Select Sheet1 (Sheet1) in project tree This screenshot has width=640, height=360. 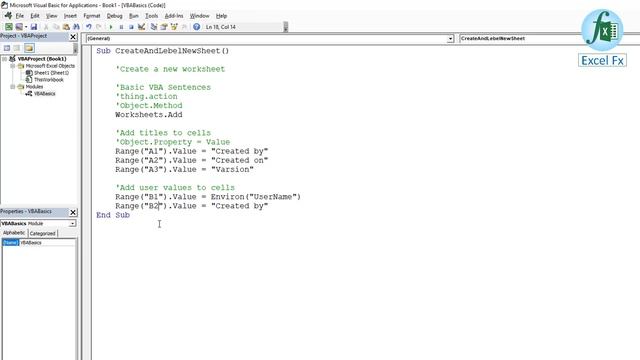pos(51,73)
